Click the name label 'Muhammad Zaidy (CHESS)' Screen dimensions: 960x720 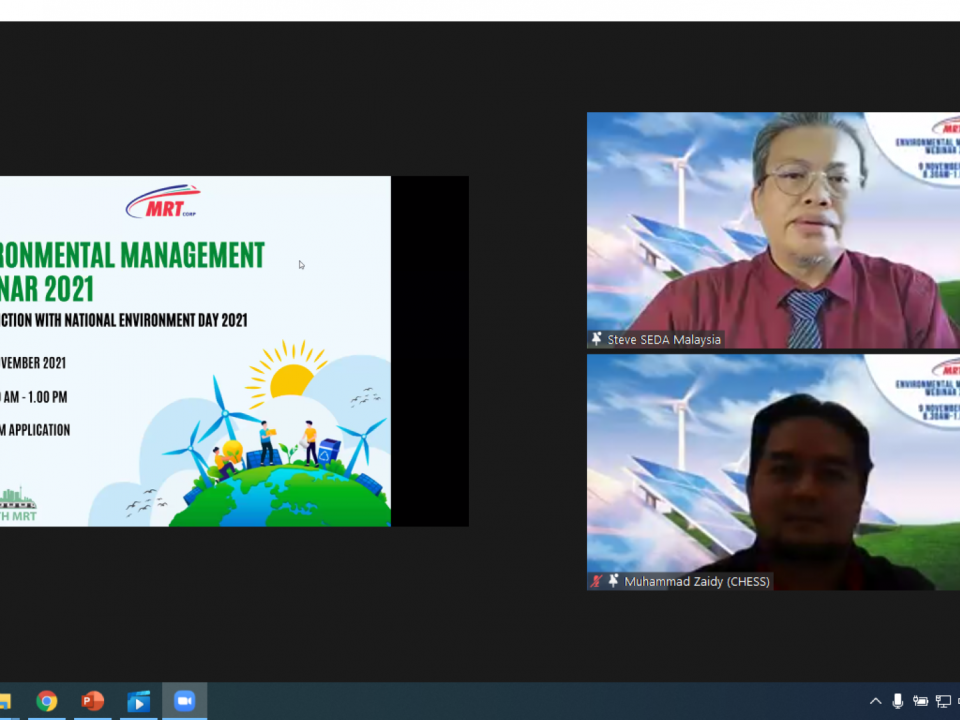697,582
